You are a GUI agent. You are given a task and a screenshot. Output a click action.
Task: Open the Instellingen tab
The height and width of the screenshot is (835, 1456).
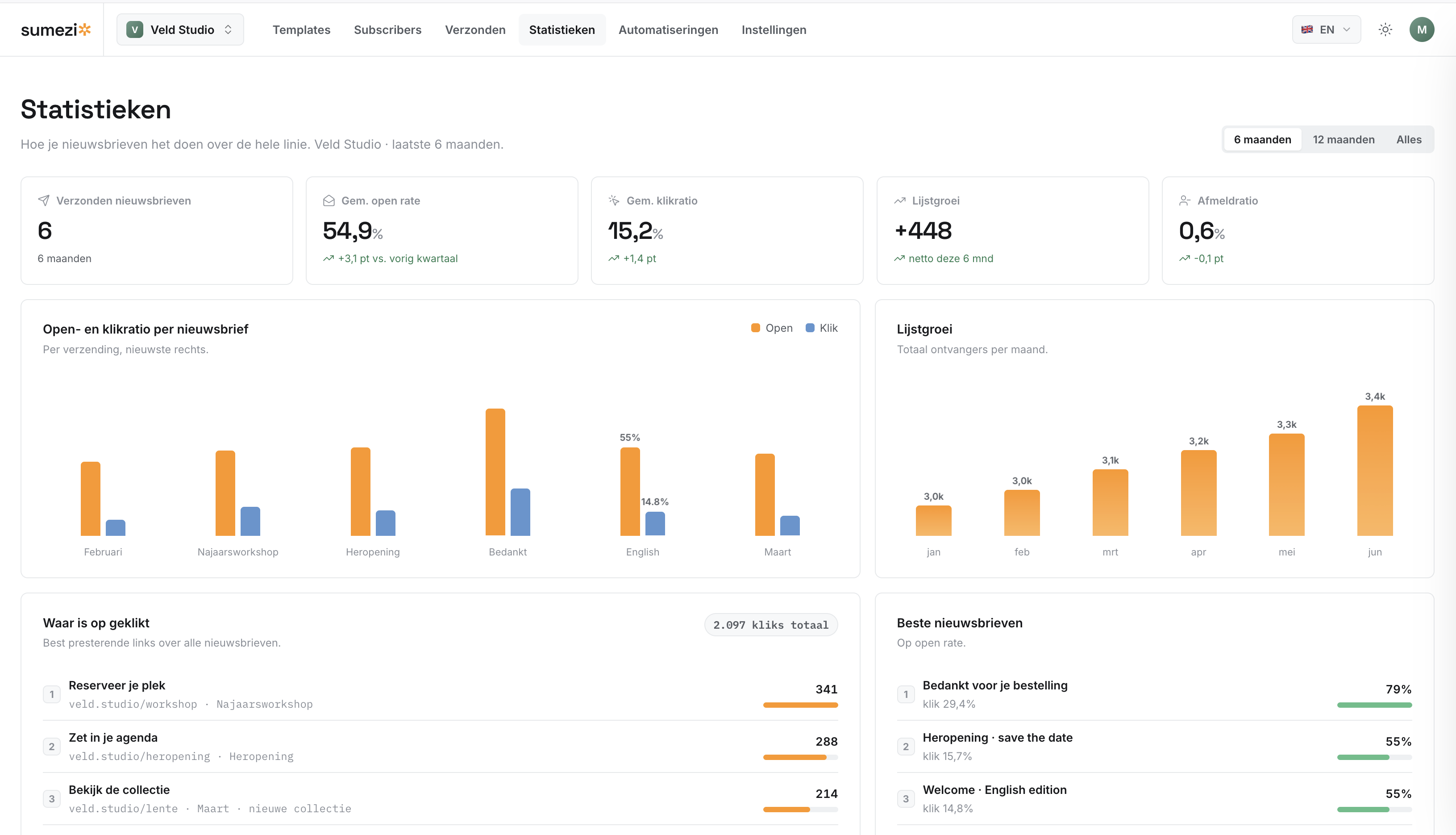tap(774, 30)
